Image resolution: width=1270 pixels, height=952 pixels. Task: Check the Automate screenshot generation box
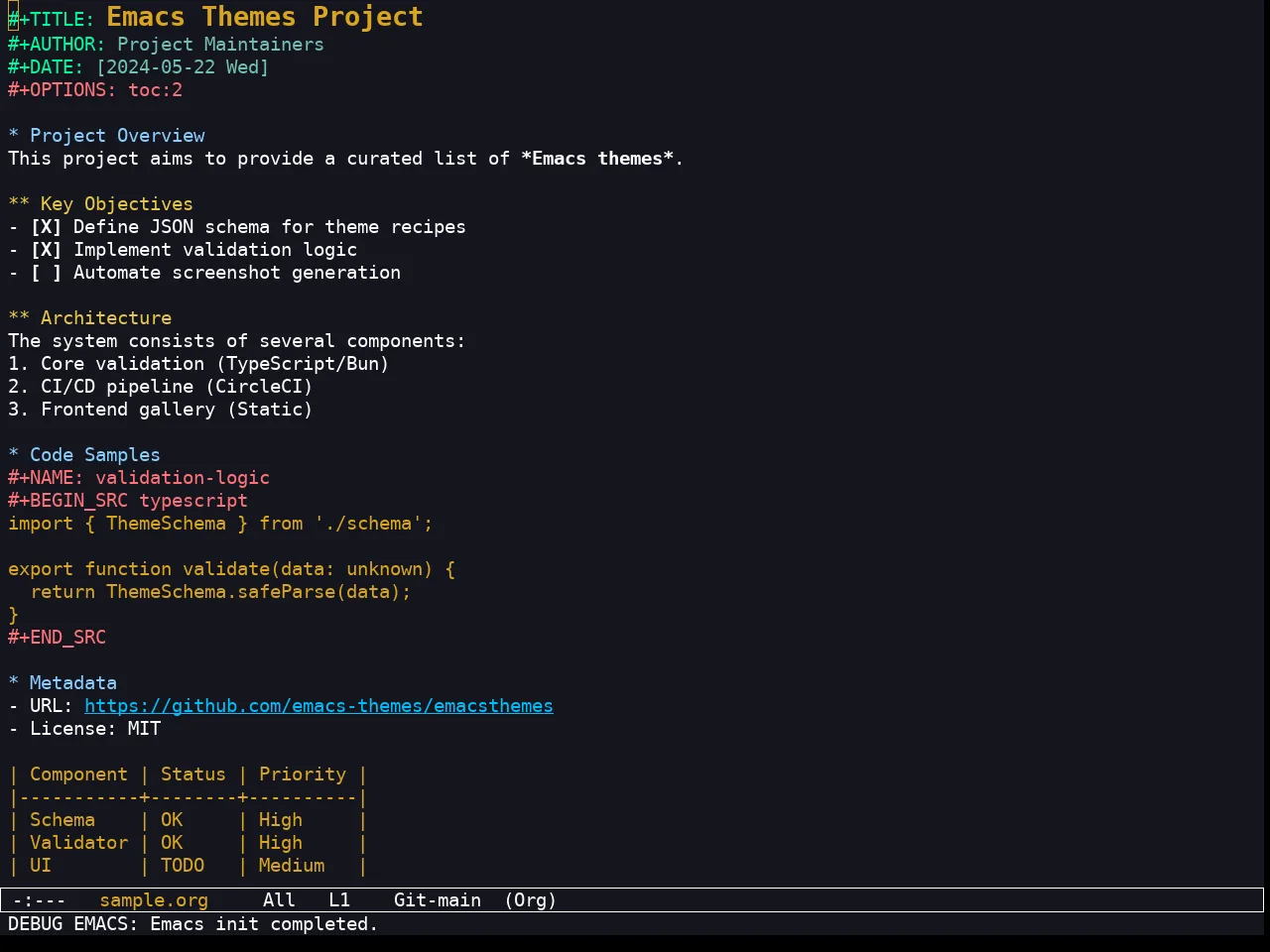(46, 273)
